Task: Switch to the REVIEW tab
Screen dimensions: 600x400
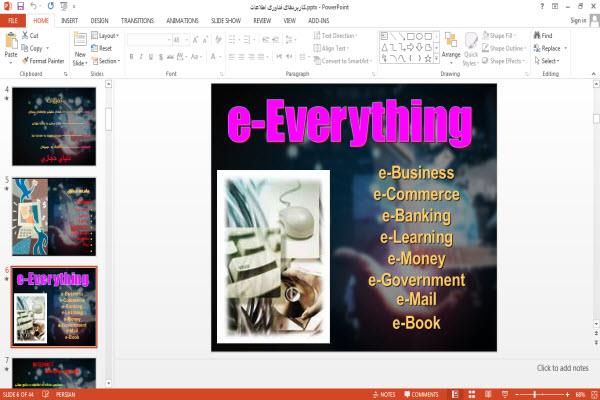Action: click(x=262, y=21)
